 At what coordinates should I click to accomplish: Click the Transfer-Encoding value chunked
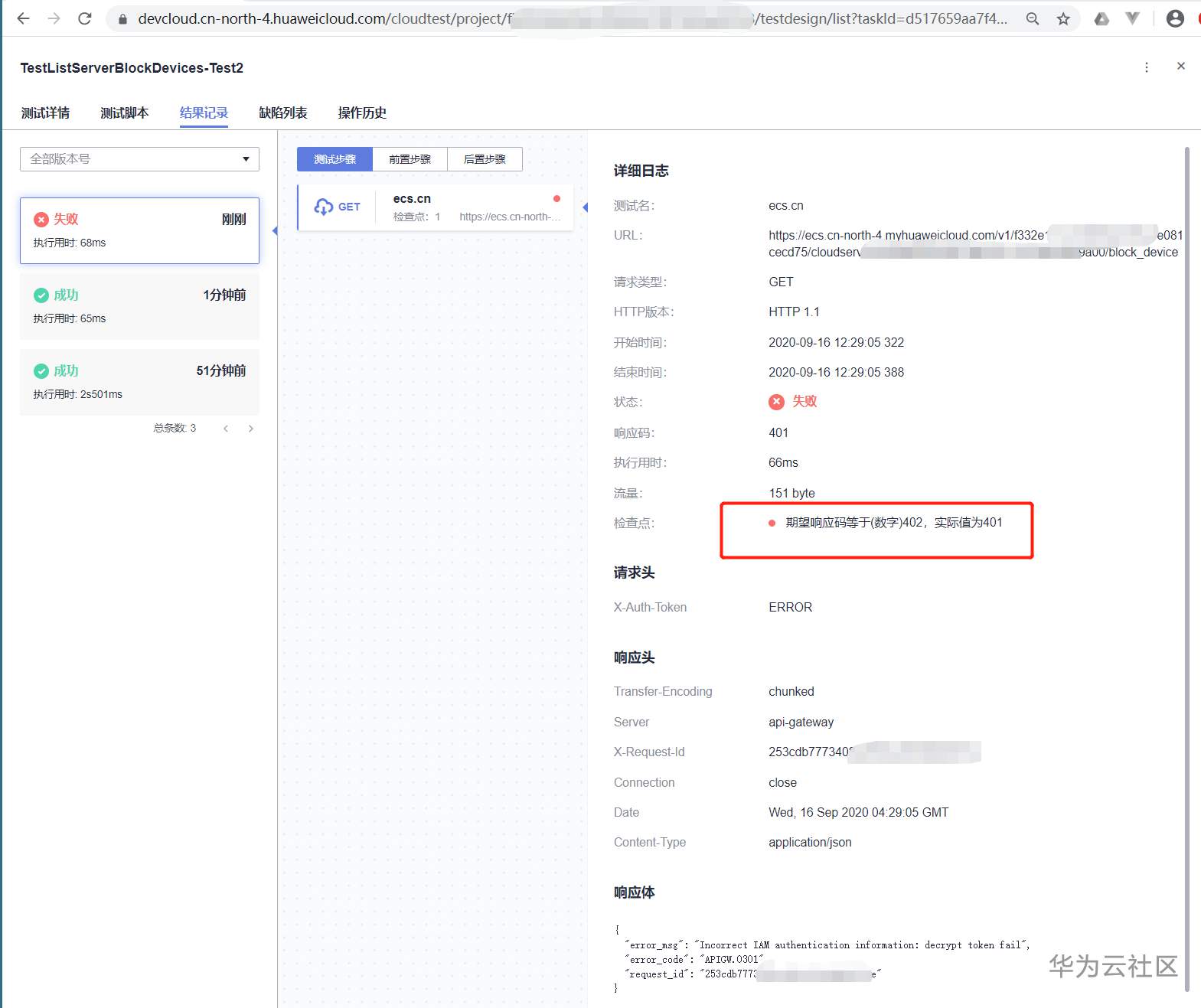[x=791, y=692]
